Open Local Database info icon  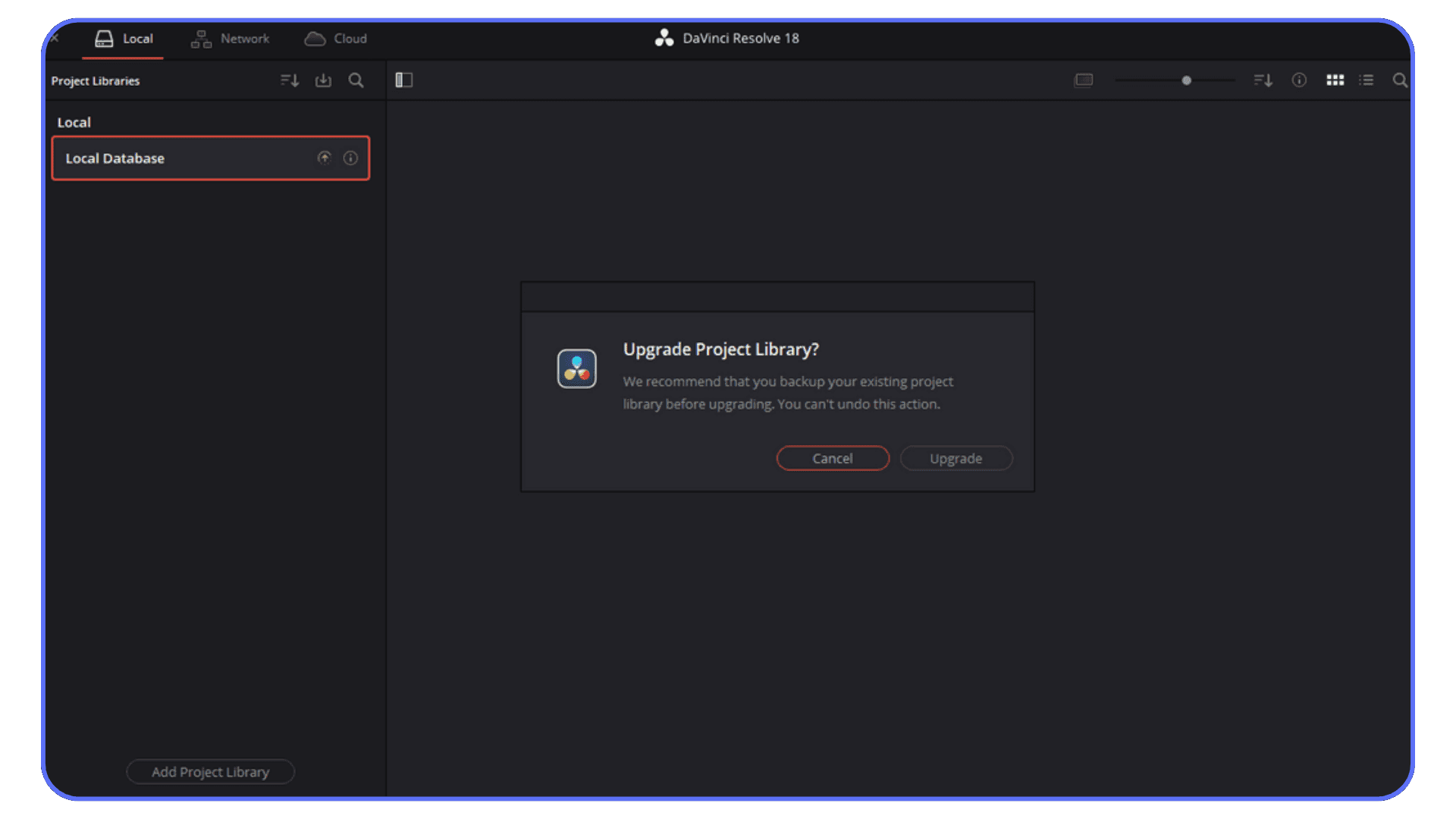(350, 158)
